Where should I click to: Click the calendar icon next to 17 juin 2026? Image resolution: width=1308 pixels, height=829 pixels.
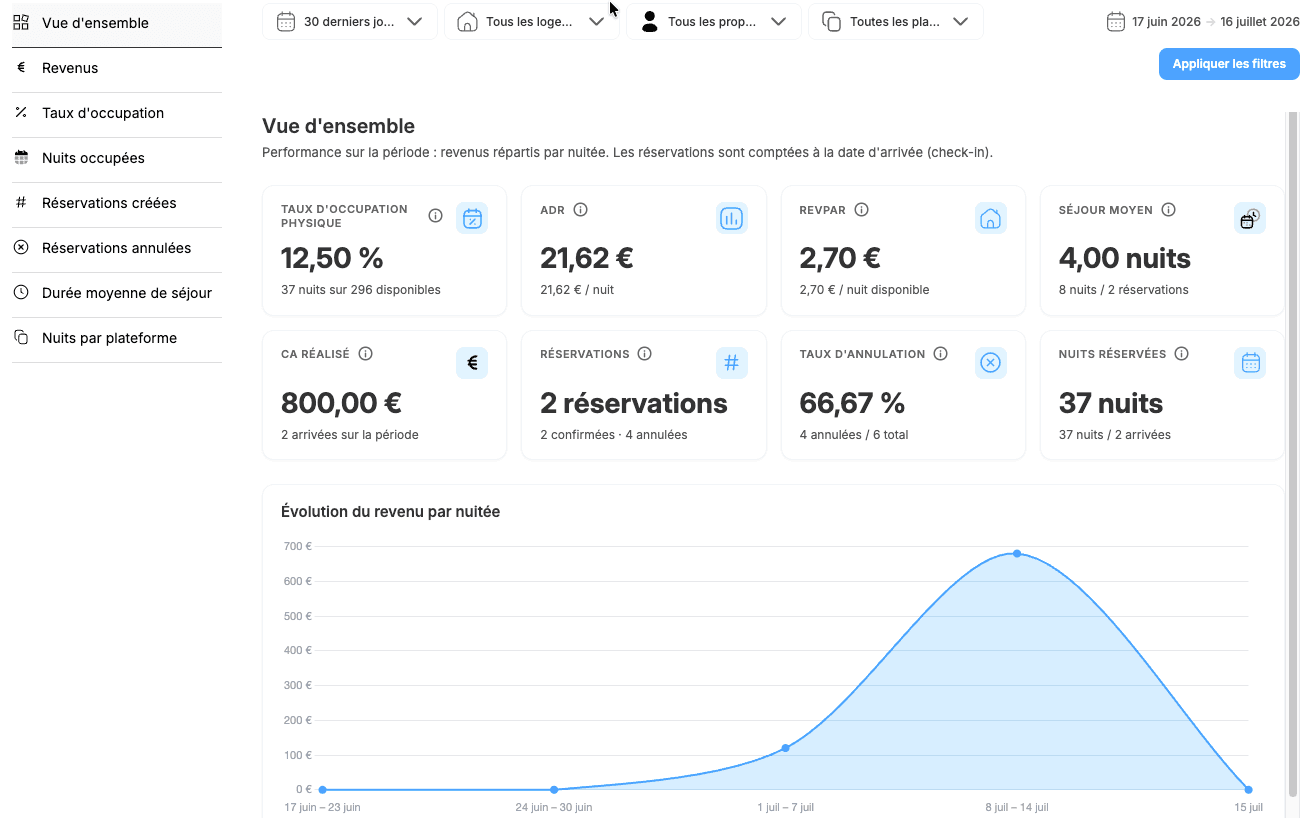coord(1116,22)
